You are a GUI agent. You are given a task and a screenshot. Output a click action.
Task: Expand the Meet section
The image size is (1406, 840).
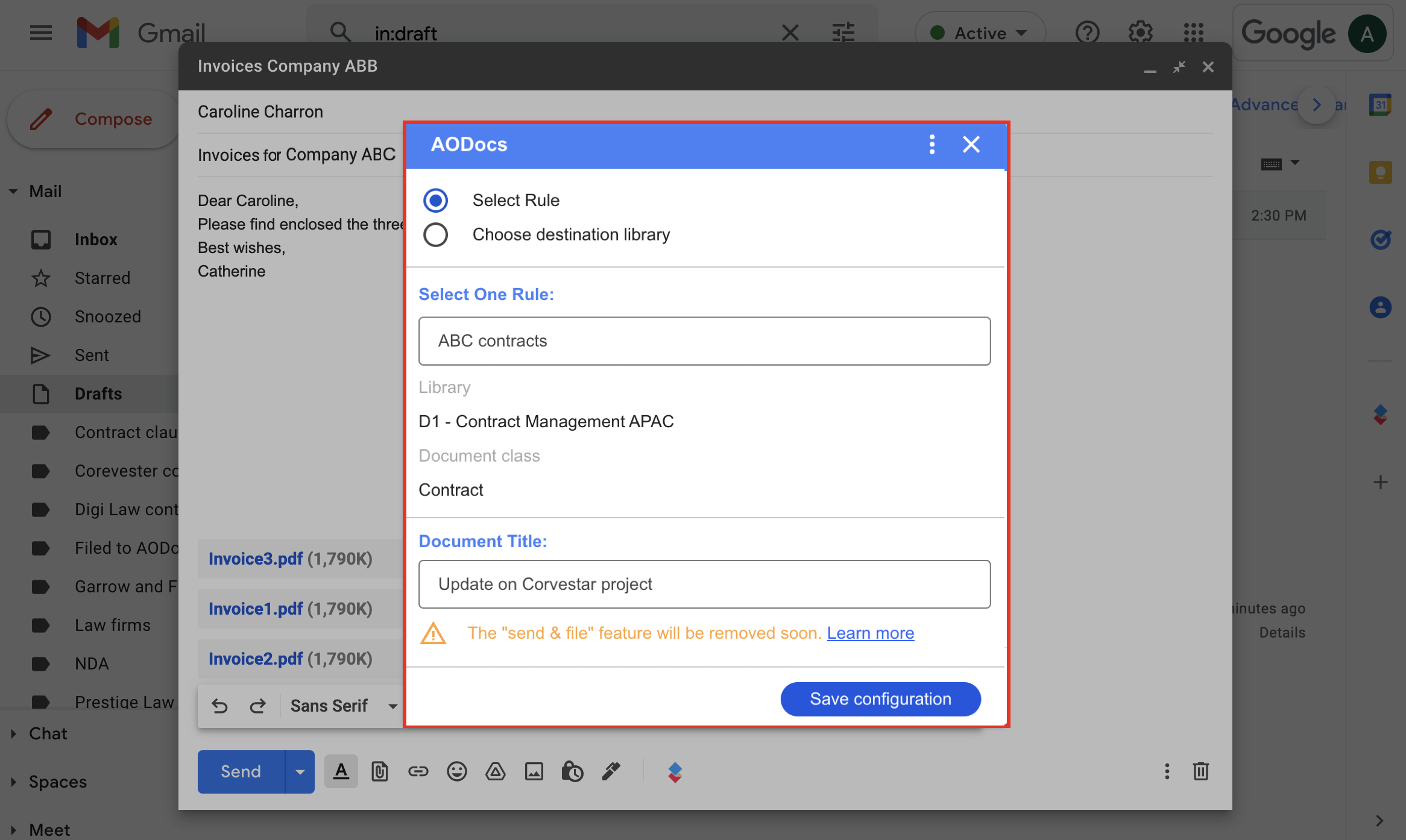(13, 830)
